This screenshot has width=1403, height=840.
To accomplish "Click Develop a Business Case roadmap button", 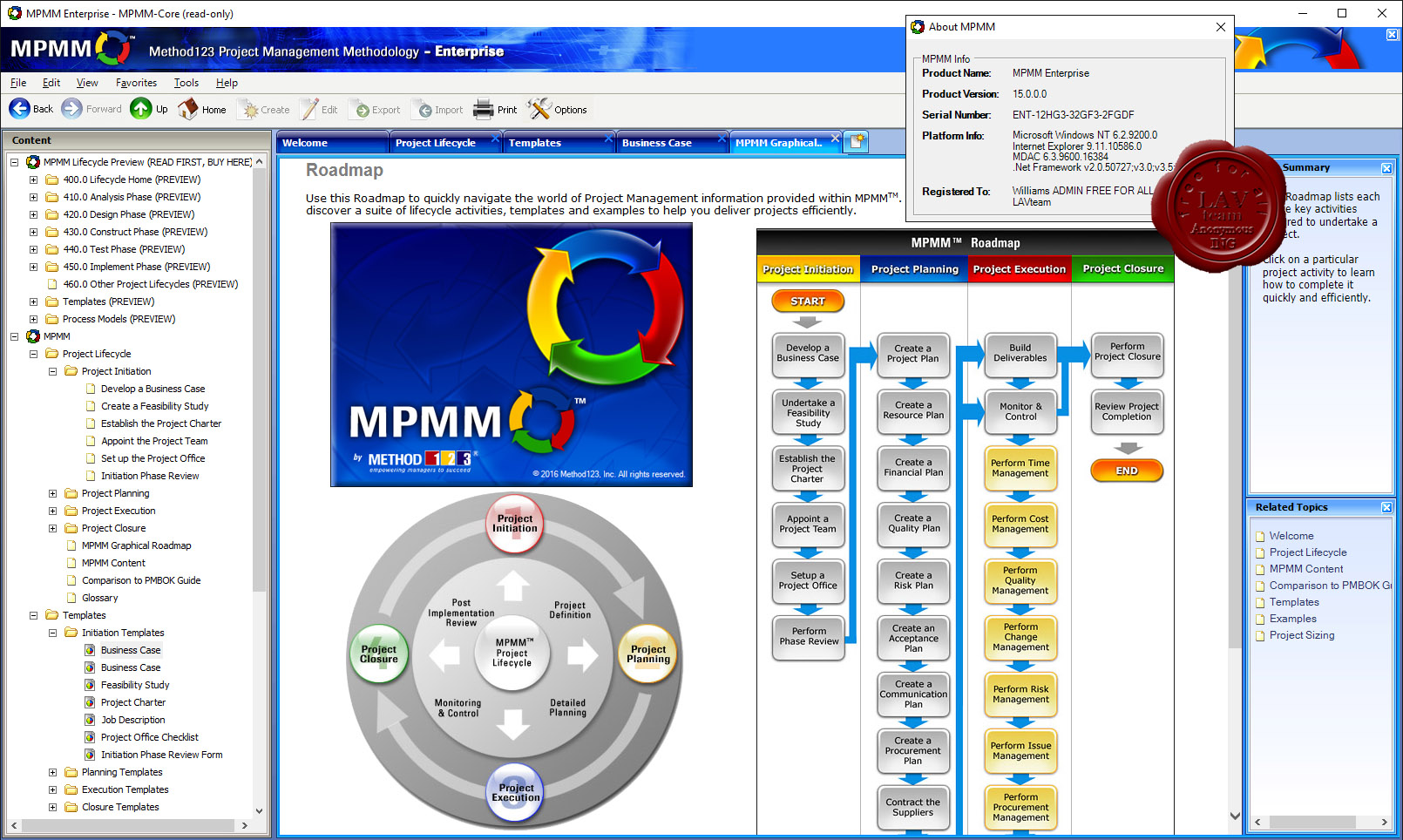I will pyautogui.click(x=808, y=354).
